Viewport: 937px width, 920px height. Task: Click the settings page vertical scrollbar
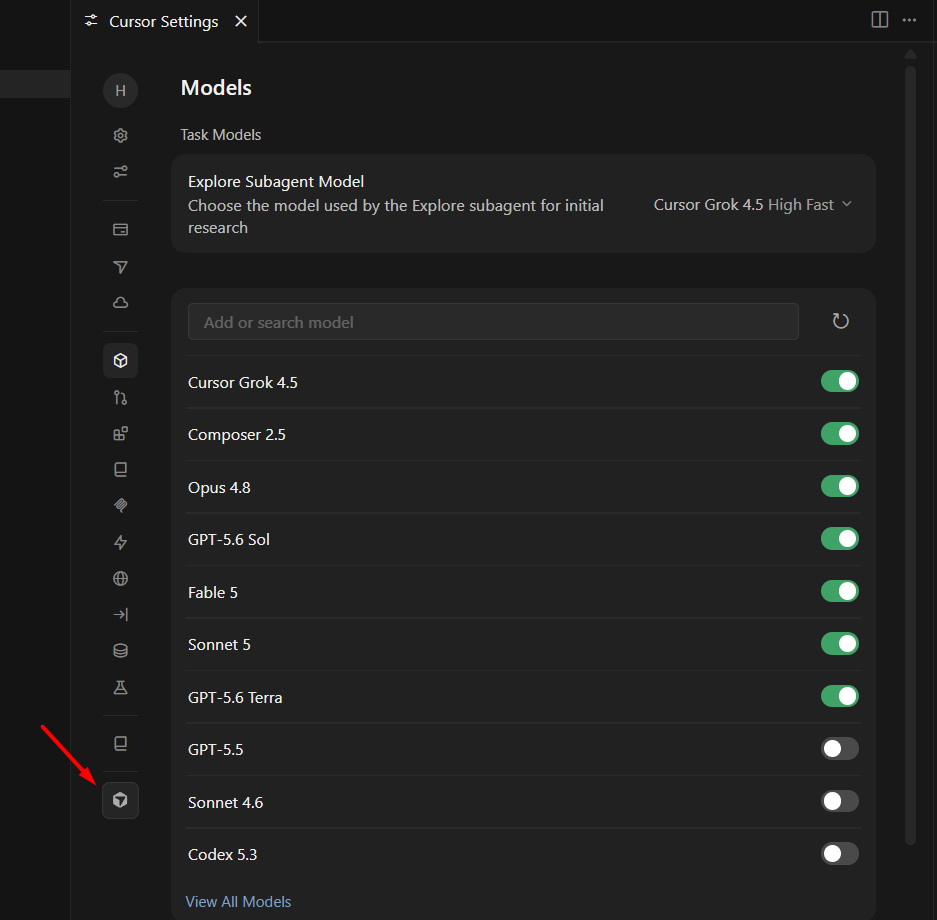coord(910,454)
